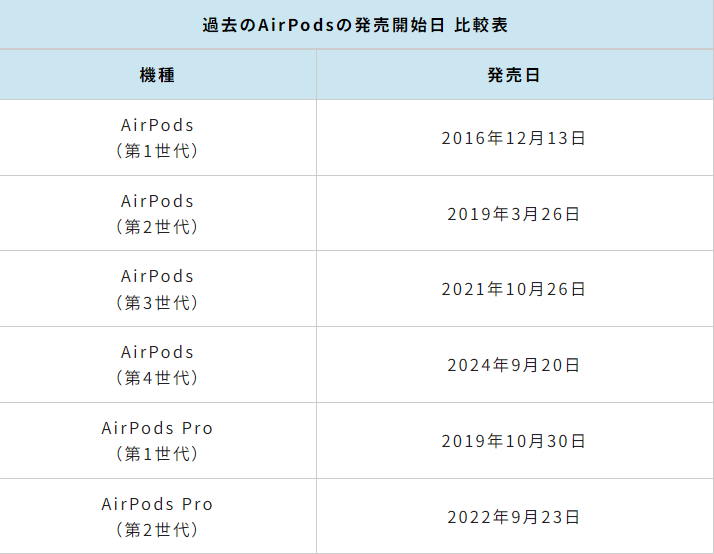
Task: Select the AirPods (第2世代) cell
Action: [158, 213]
